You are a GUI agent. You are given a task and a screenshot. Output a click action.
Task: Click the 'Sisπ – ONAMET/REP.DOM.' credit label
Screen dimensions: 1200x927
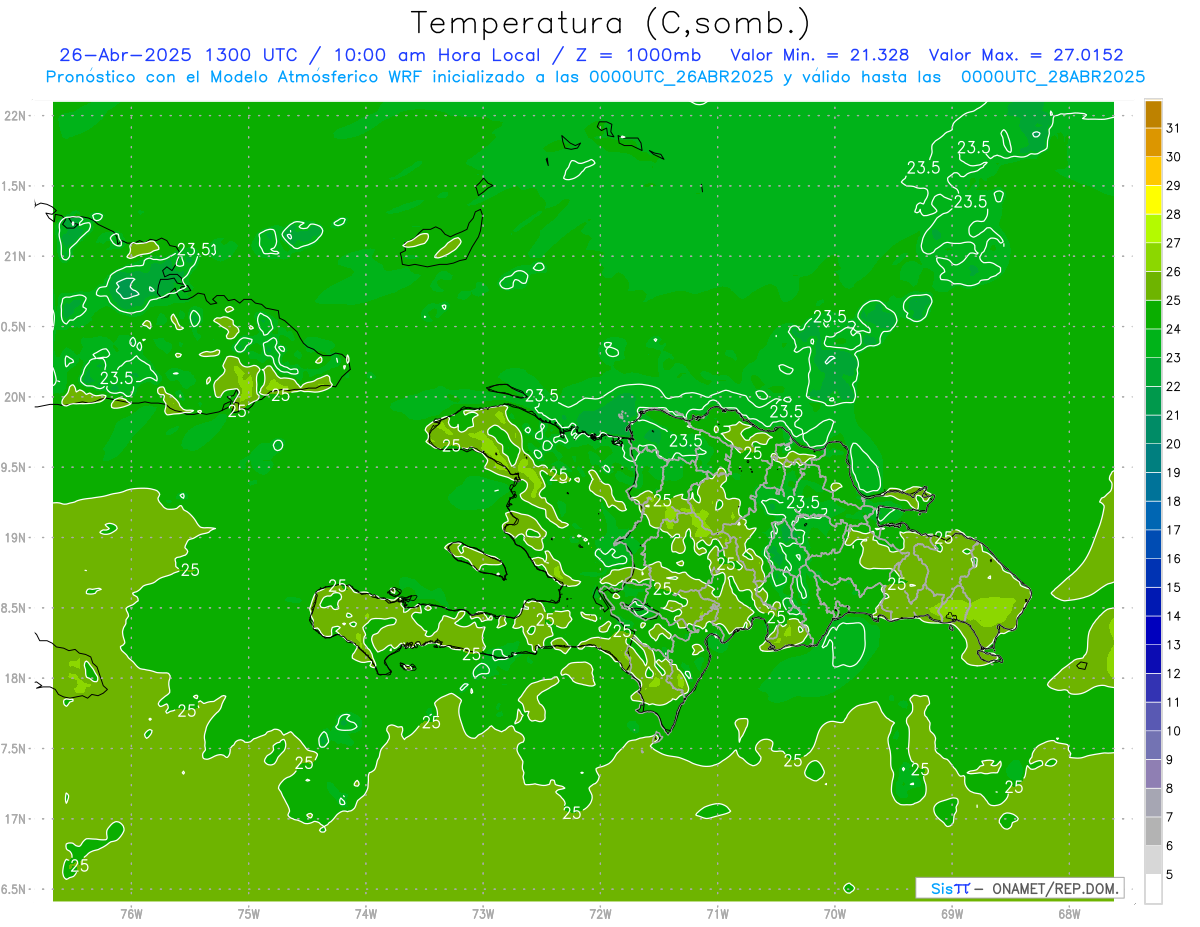pos(1019,888)
